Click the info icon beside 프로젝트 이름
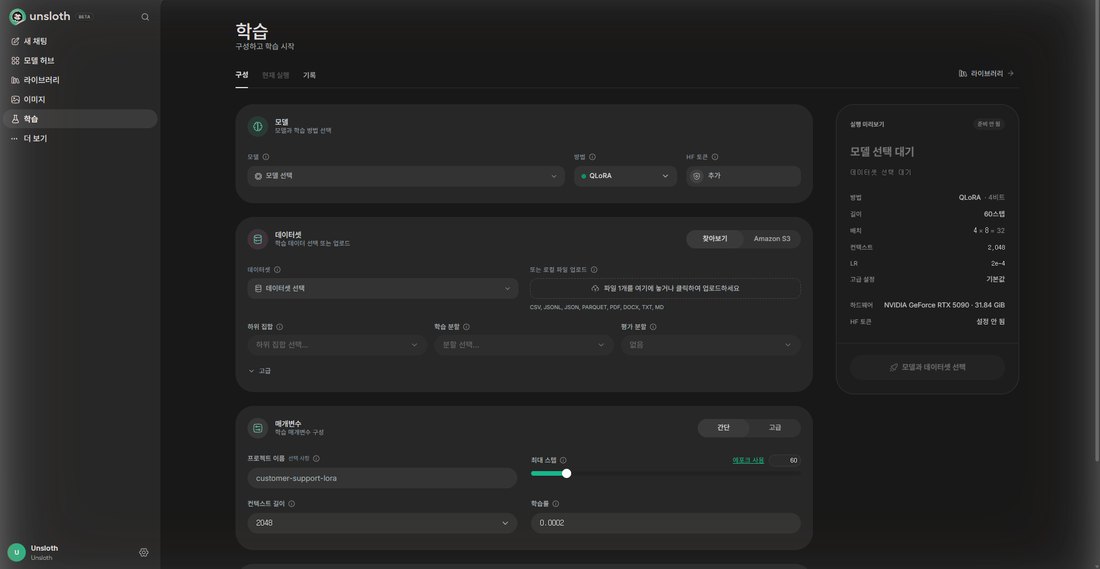The height and width of the screenshot is (569, 1100). click(x=316, y=459)
